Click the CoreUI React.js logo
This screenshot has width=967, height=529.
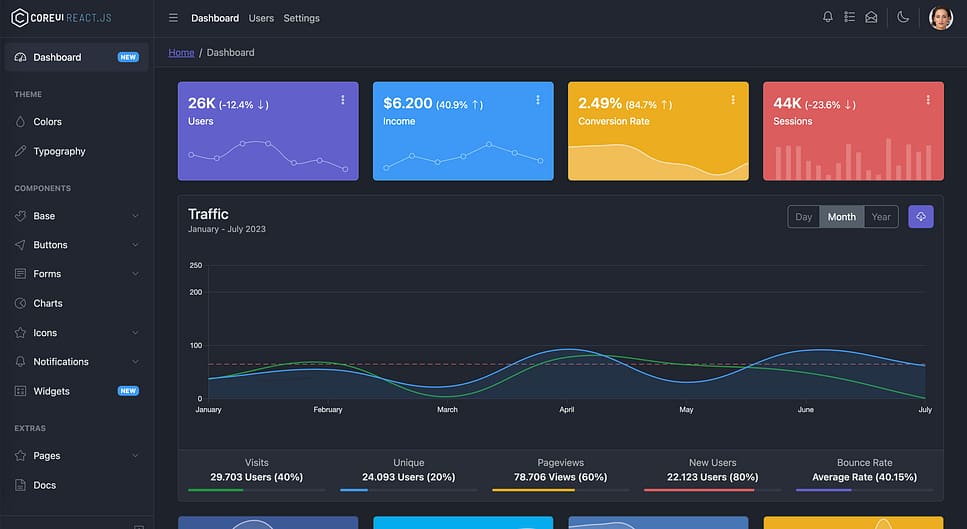(x=62, y=18)
